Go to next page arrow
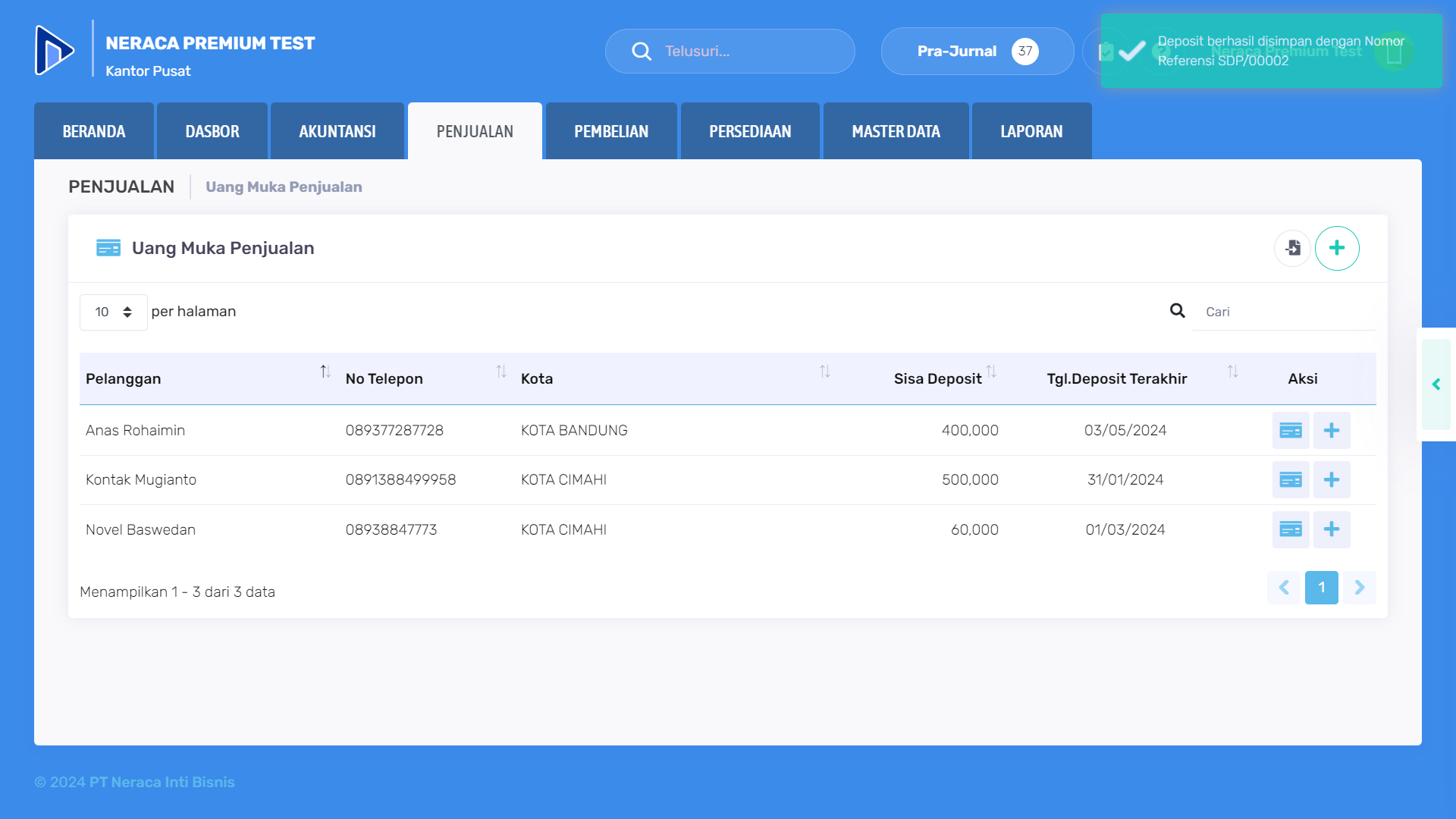Viewport: 1456px width, 819px height. pos(1360,588)
